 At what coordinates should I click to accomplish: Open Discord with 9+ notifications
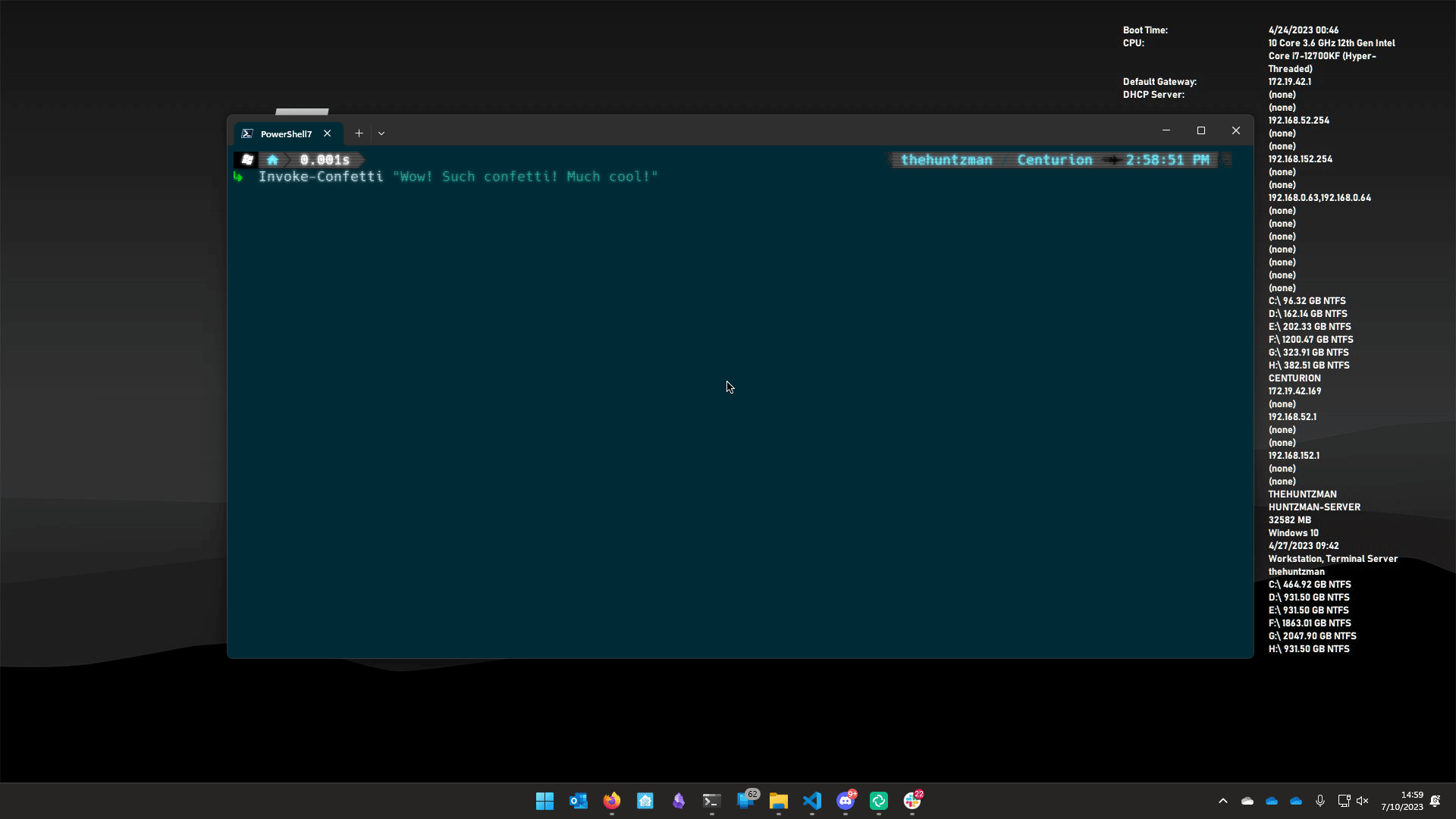point(846,801)
